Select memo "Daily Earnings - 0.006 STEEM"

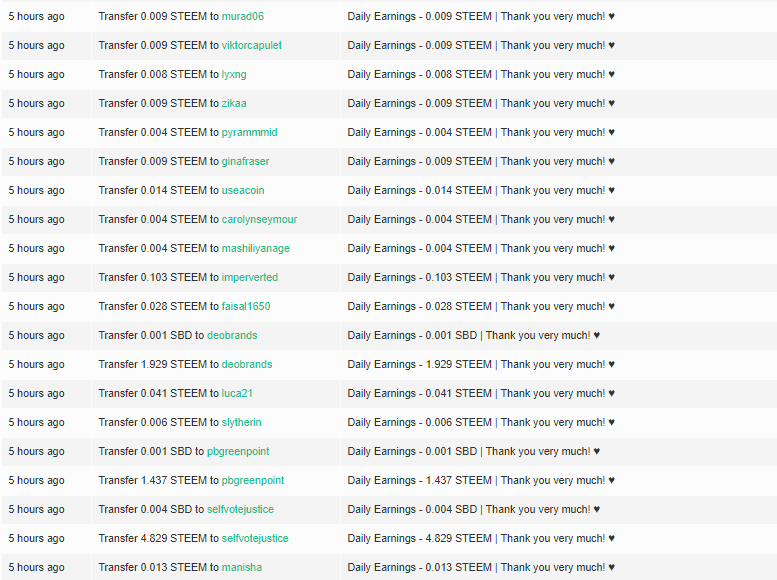(x=419, y=422)
